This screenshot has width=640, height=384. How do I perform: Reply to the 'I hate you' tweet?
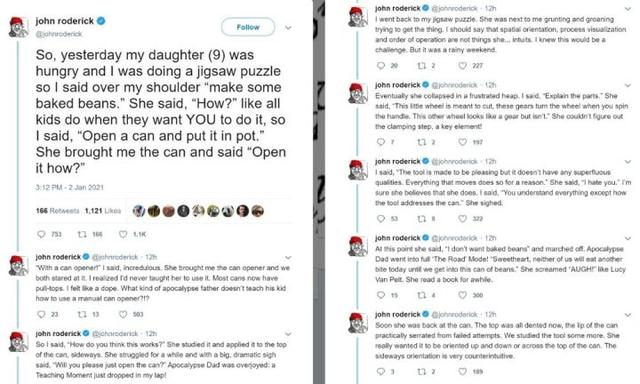point(381,219)
